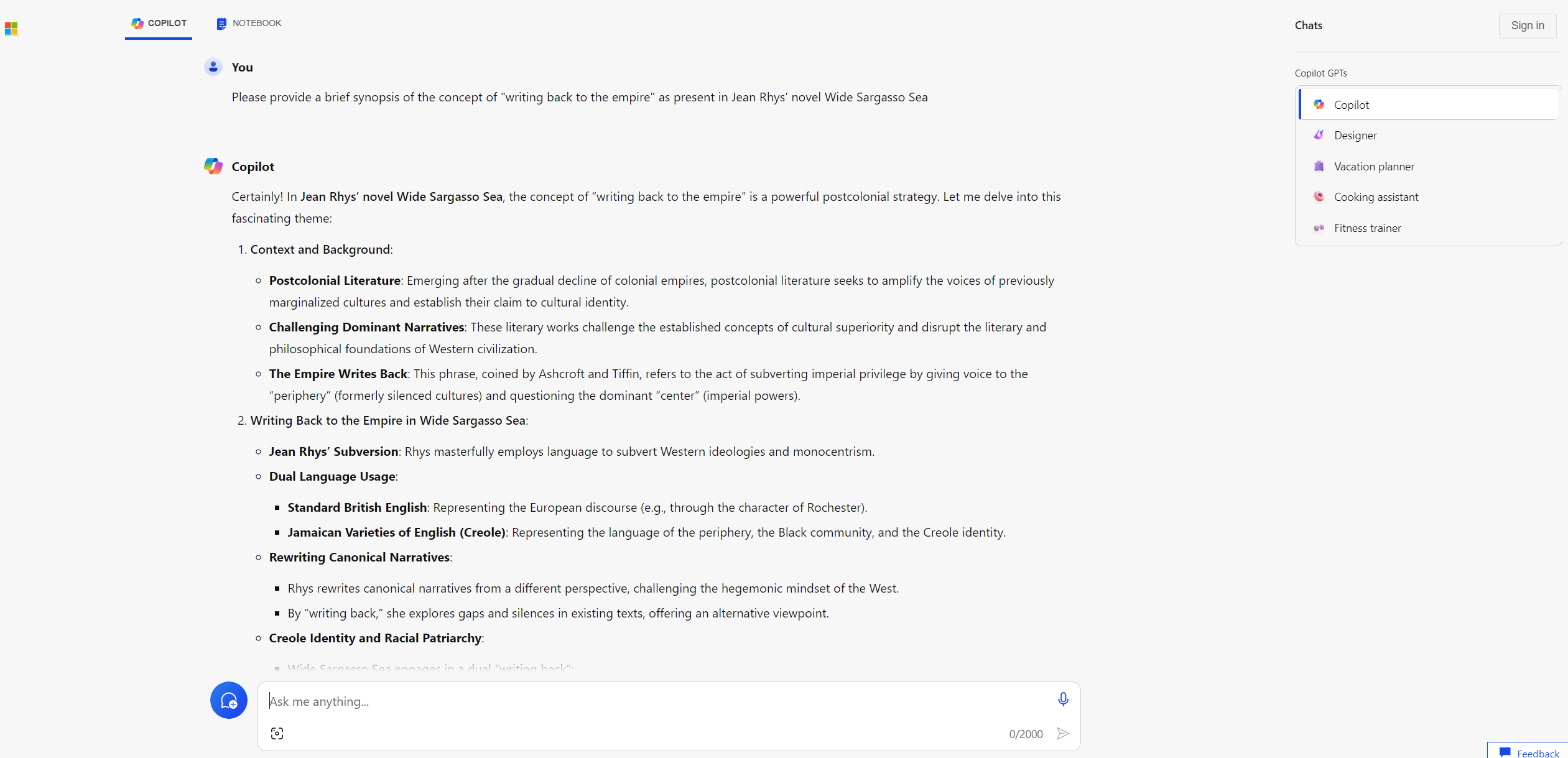Click the Vacation planner icon
1568x758 pixels.
pos(1318,165)
